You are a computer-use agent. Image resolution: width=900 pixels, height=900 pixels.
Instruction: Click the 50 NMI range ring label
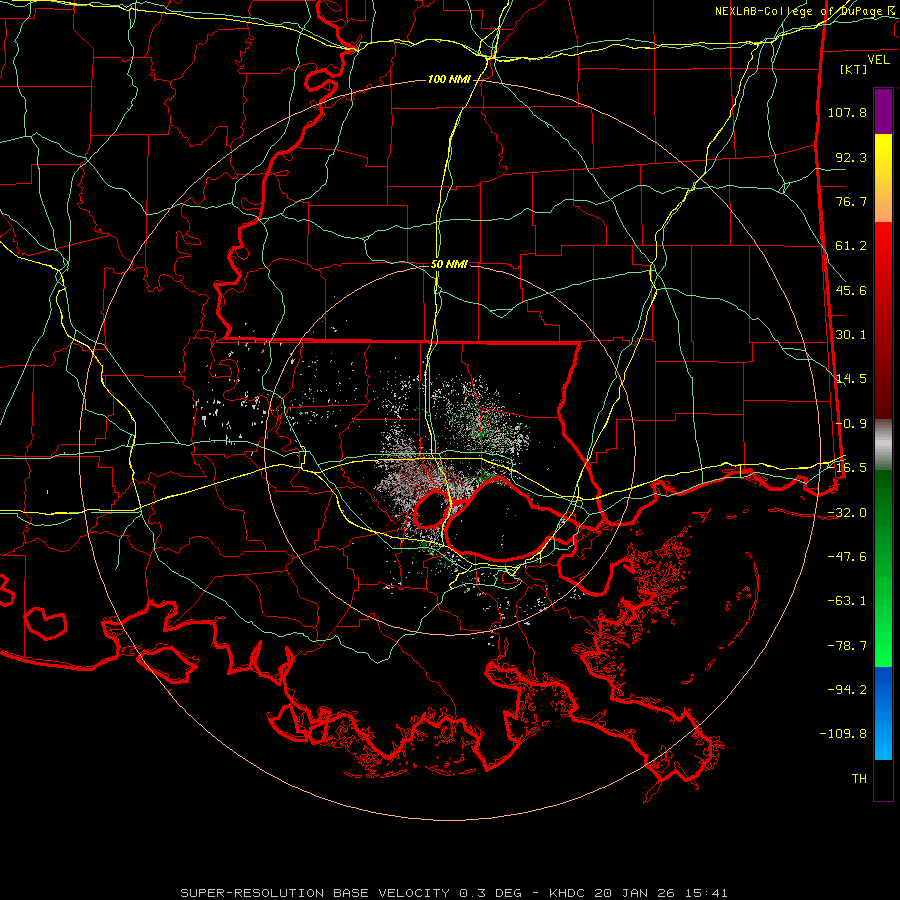coord(449,265)
